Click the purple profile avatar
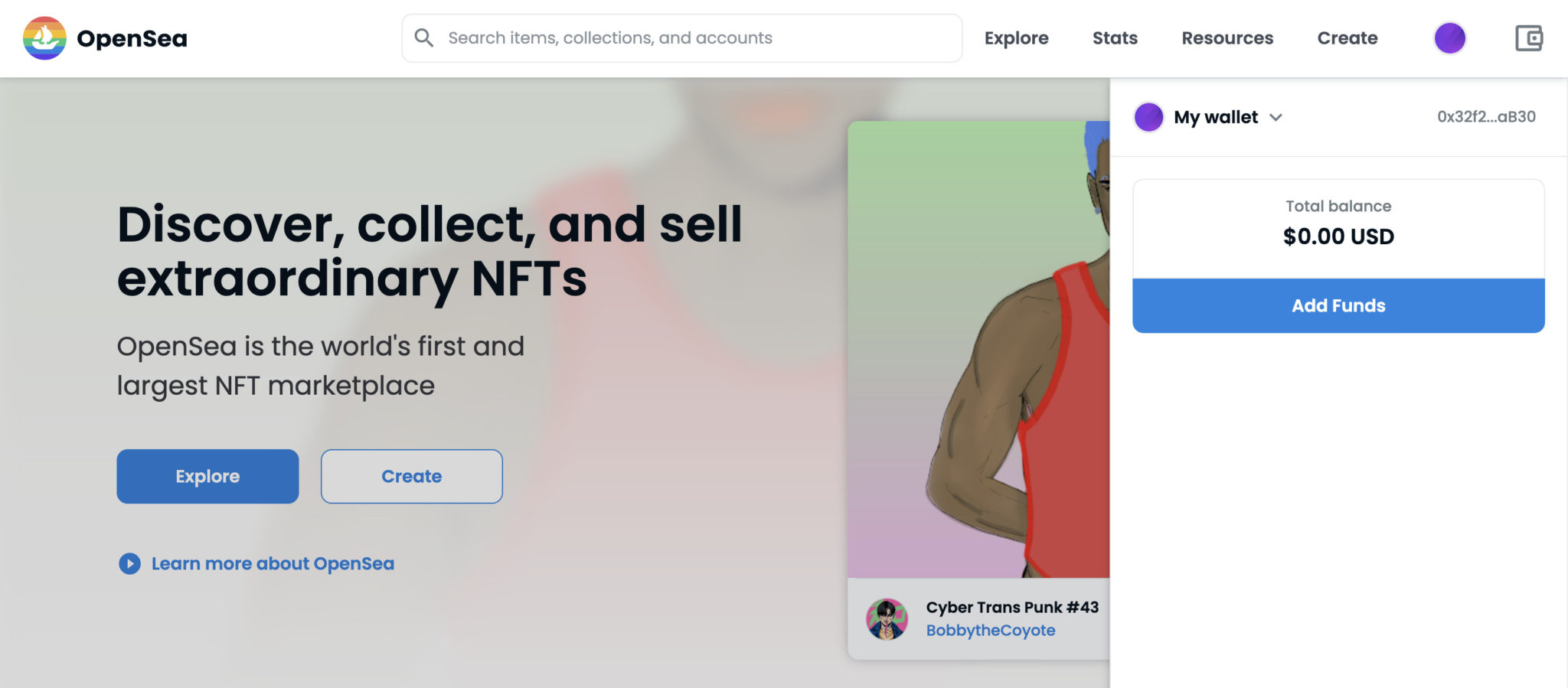 (1449, 37)
